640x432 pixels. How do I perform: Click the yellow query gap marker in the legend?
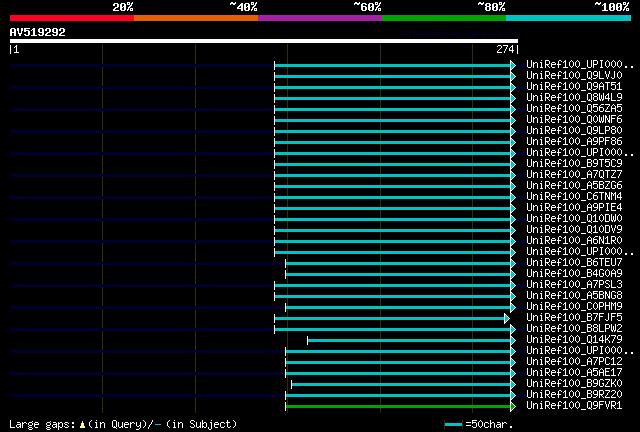[82, 425]
